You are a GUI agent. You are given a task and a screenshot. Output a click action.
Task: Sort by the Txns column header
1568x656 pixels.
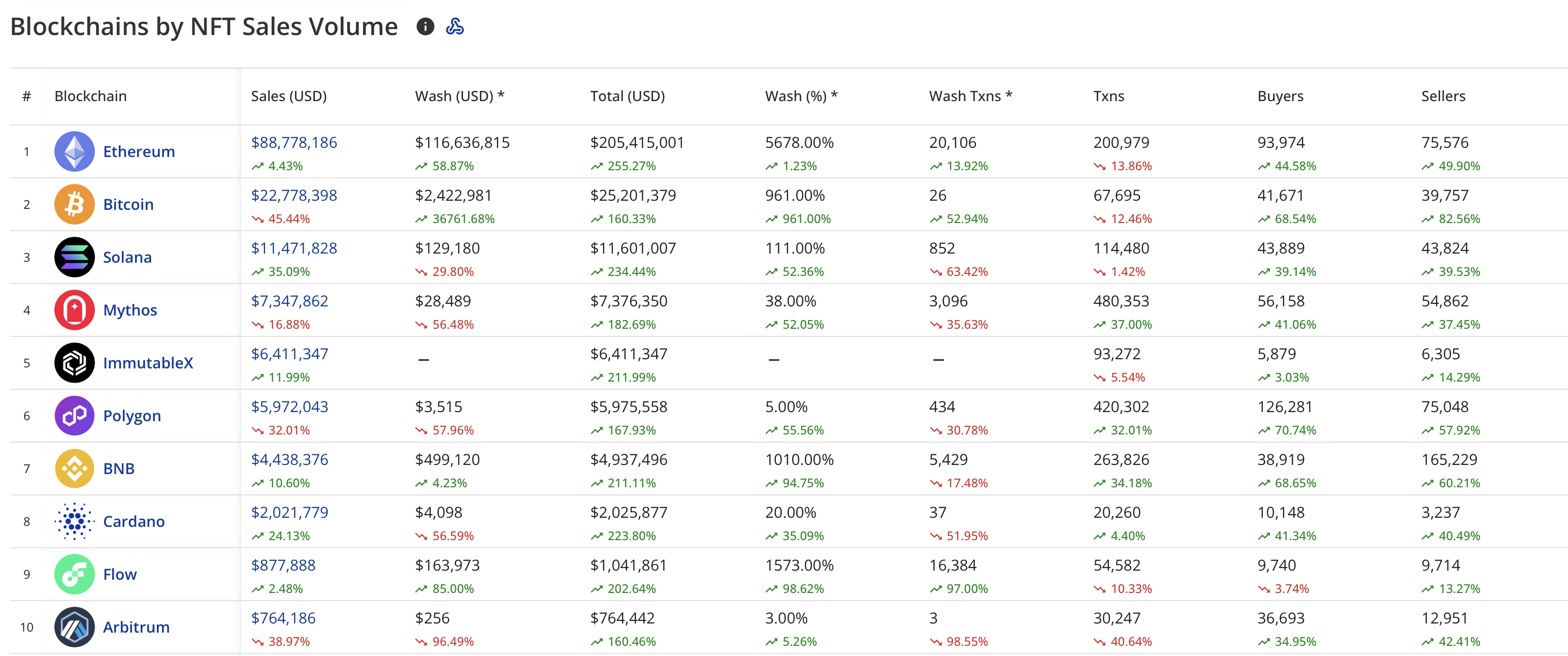coord(1108,96)
